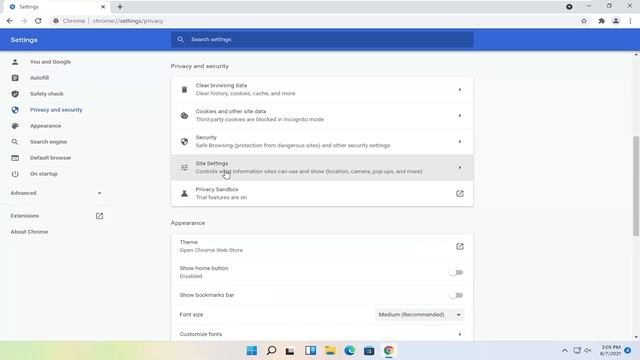Reload the settings page
This screenshot has width=640, height=360.
[x=38, y=21]
